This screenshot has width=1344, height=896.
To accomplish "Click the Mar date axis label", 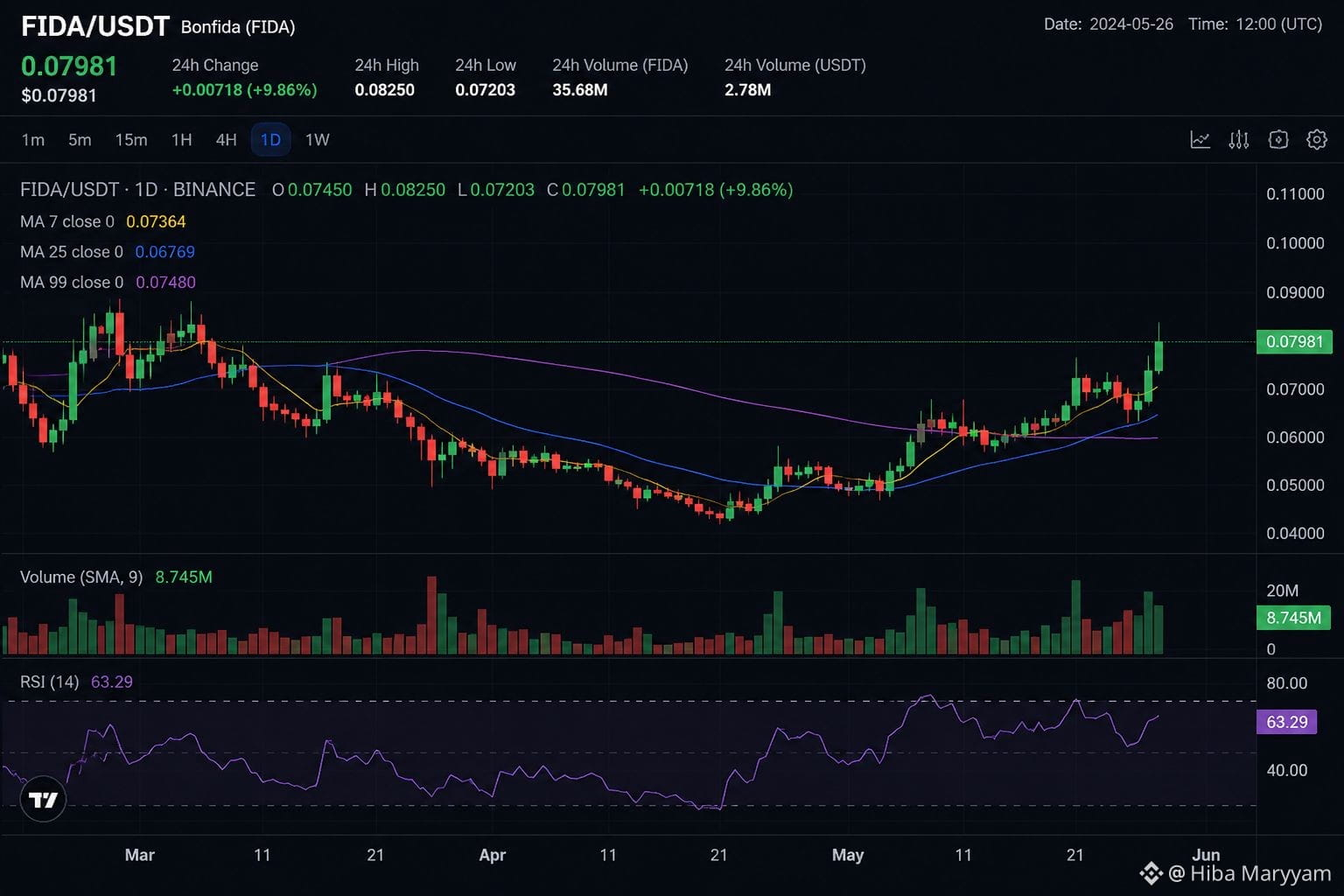I will pos(139,855).
